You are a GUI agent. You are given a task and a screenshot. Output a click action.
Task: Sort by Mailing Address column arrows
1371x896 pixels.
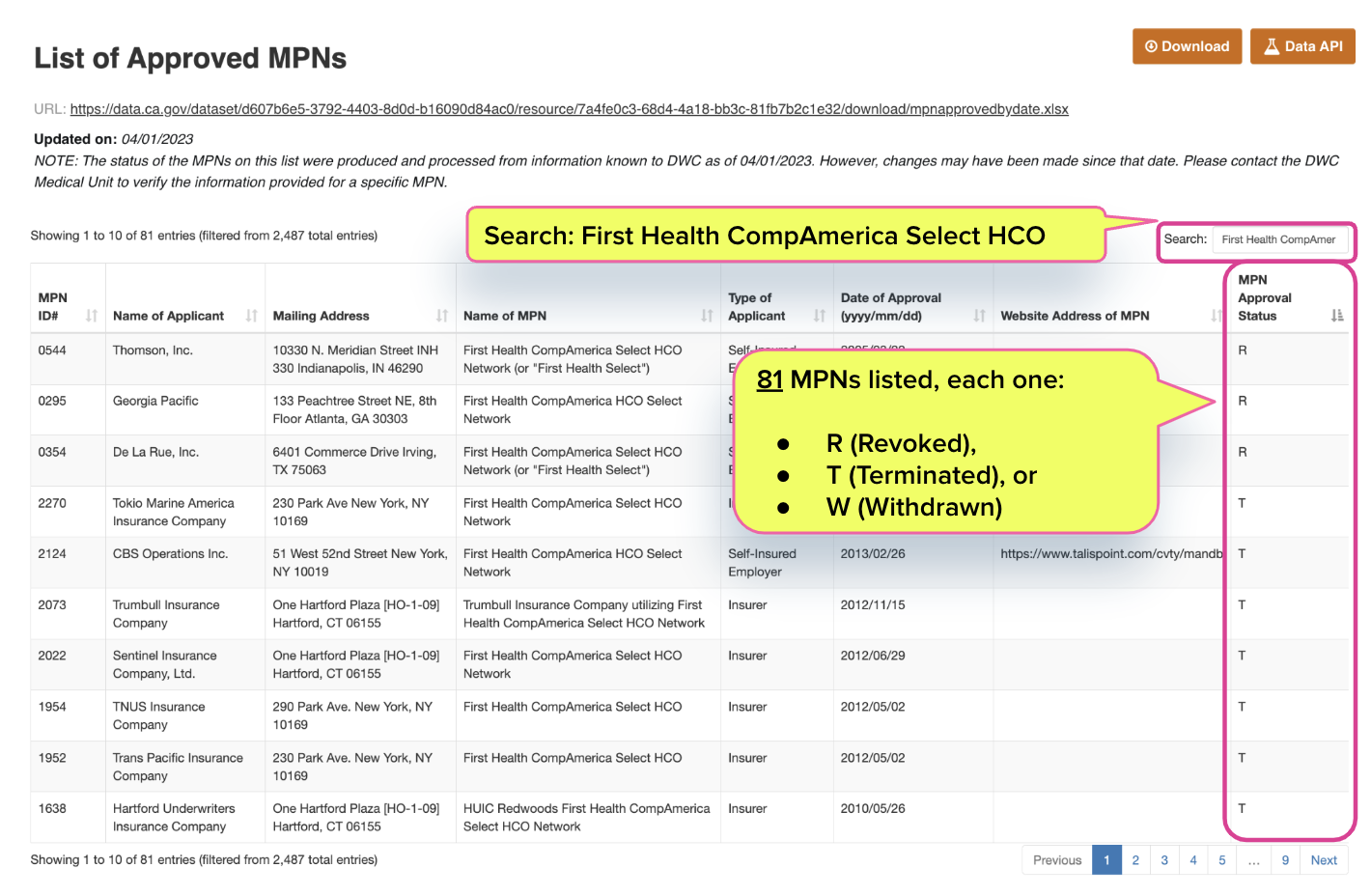(x=441, y=316)
